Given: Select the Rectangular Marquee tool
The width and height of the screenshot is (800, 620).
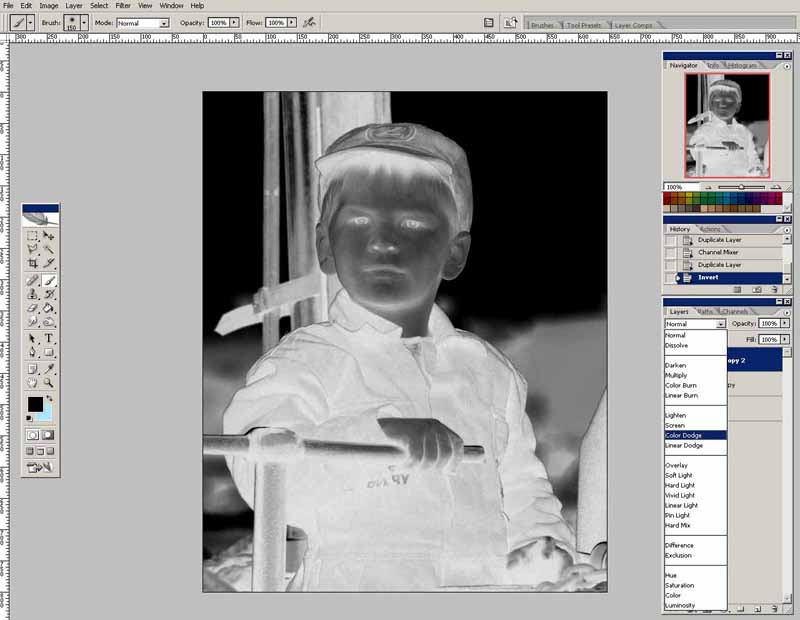Looking at the screenshot, I should (32, 235).
